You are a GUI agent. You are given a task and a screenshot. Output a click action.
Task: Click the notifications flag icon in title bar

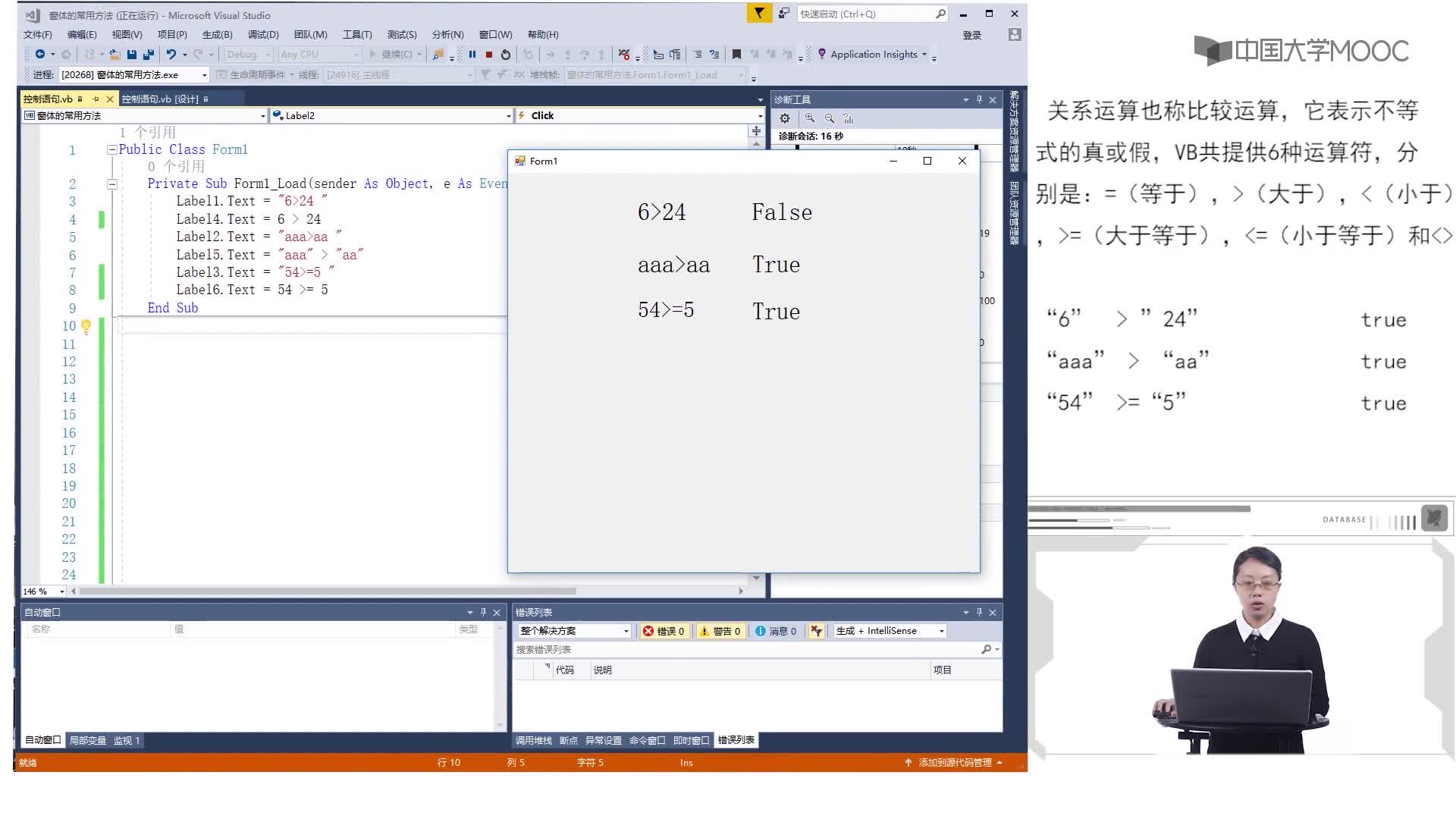[x=759, y=14]
